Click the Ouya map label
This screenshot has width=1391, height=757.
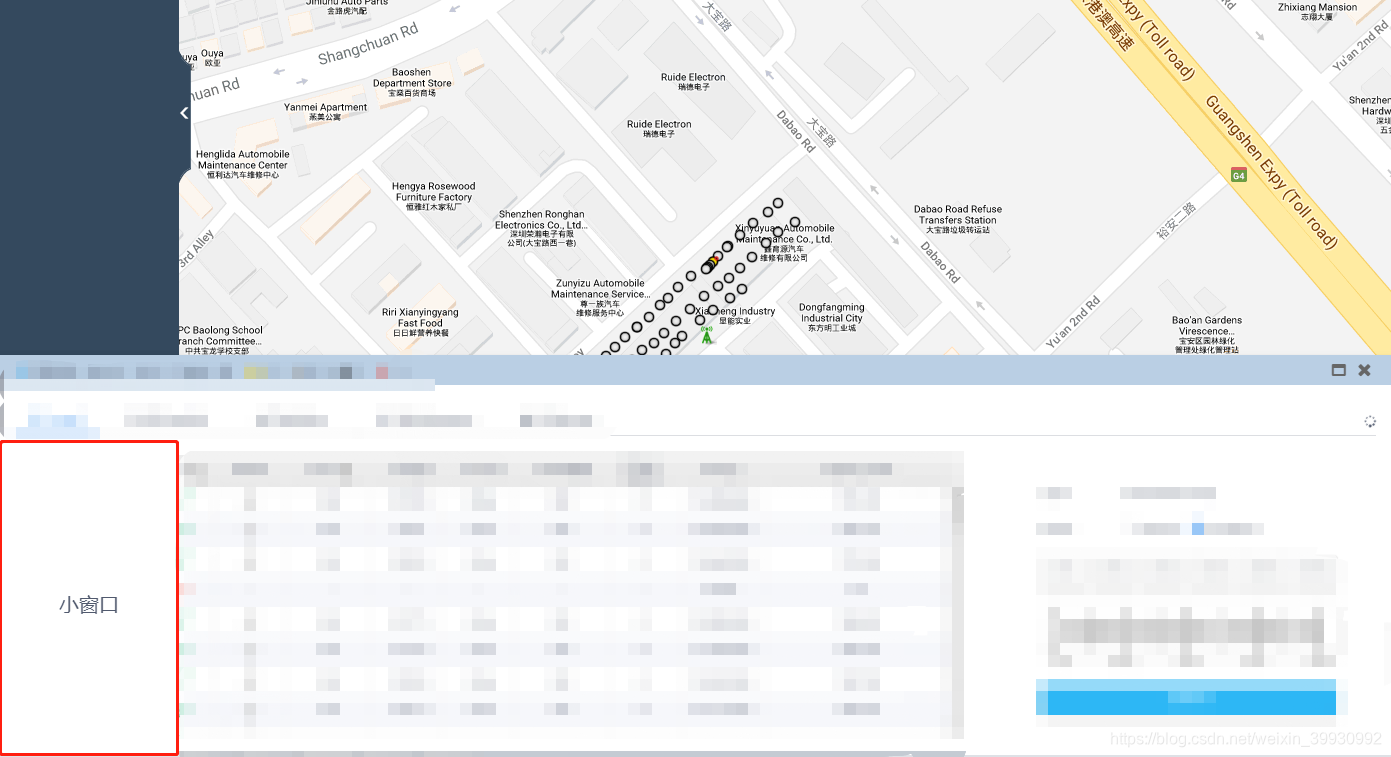pyautogui.click(x=212, y=58)
